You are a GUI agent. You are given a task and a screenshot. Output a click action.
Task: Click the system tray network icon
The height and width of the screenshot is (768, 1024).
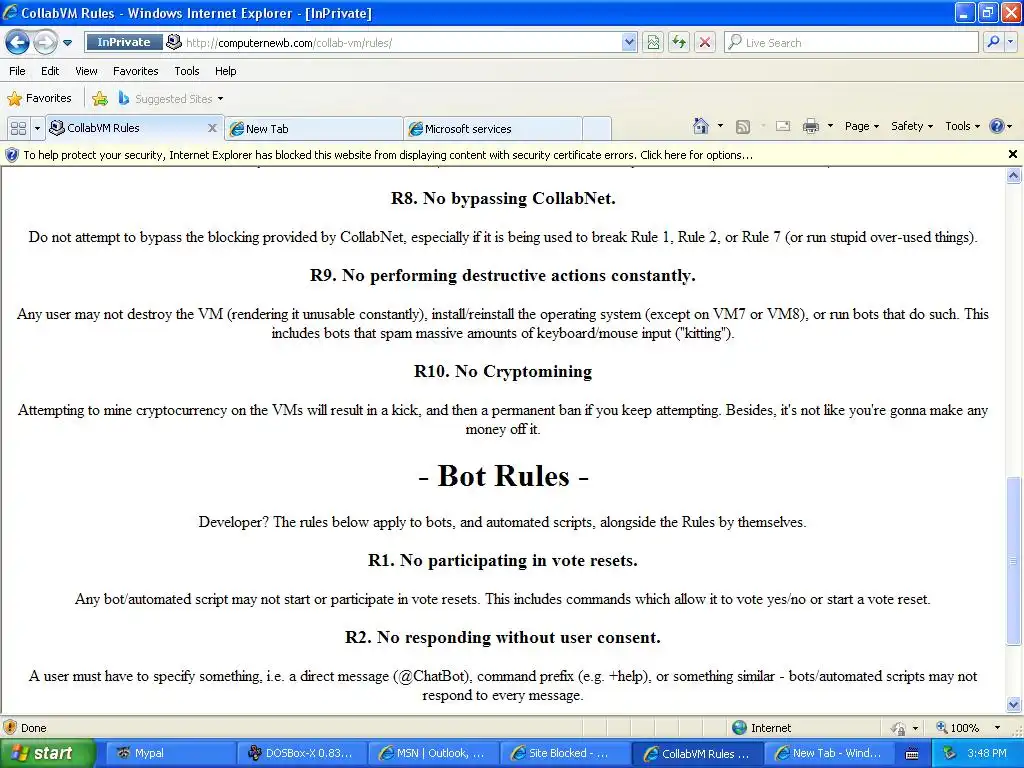coord(949,754)
